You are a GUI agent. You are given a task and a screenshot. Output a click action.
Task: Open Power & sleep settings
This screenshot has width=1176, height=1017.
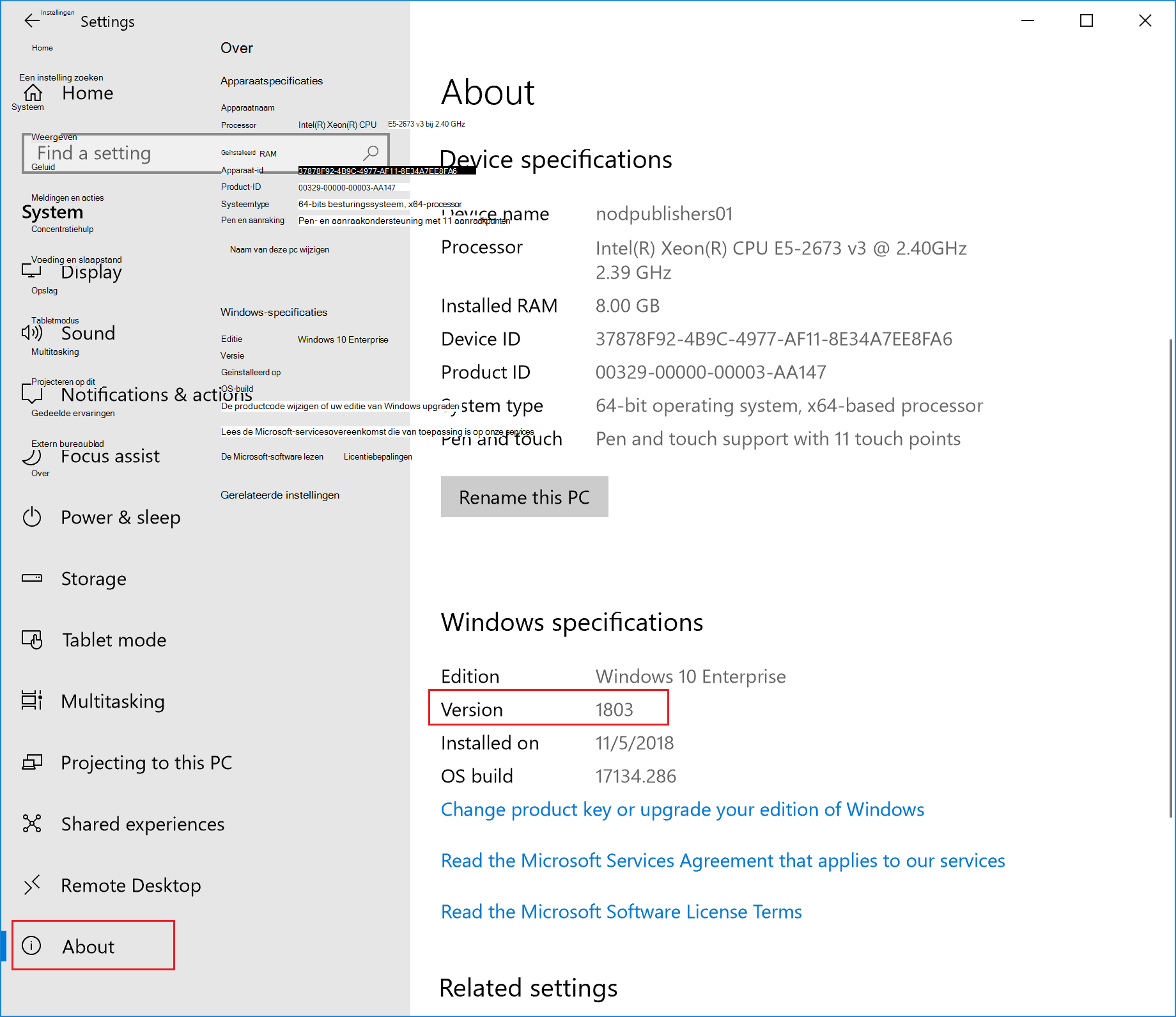(121, 518)
